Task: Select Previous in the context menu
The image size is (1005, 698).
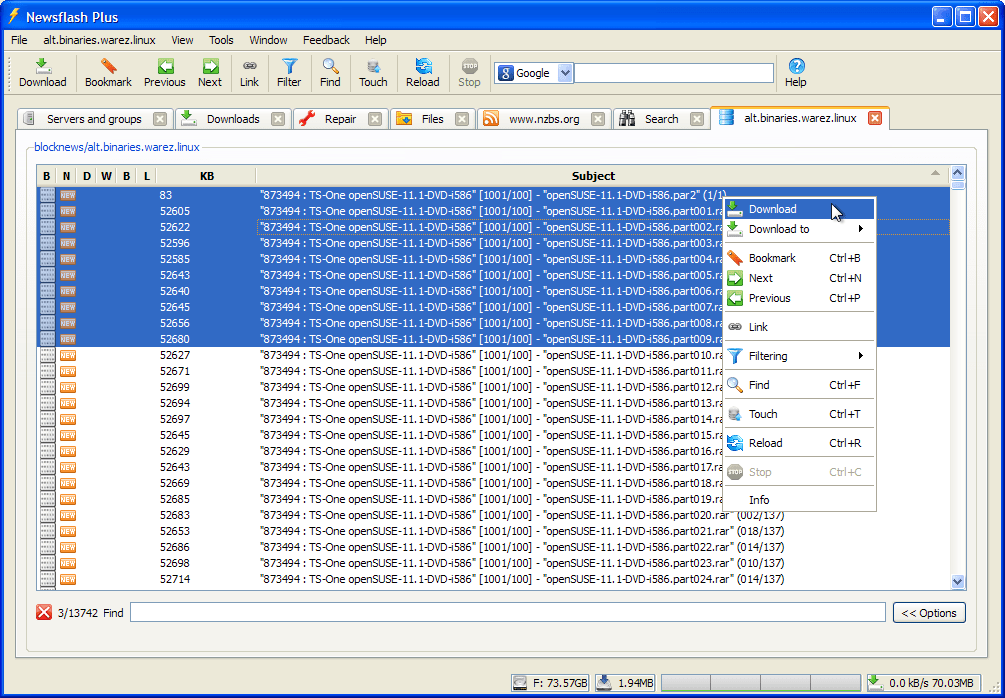Action: click(x=799, y=298)
